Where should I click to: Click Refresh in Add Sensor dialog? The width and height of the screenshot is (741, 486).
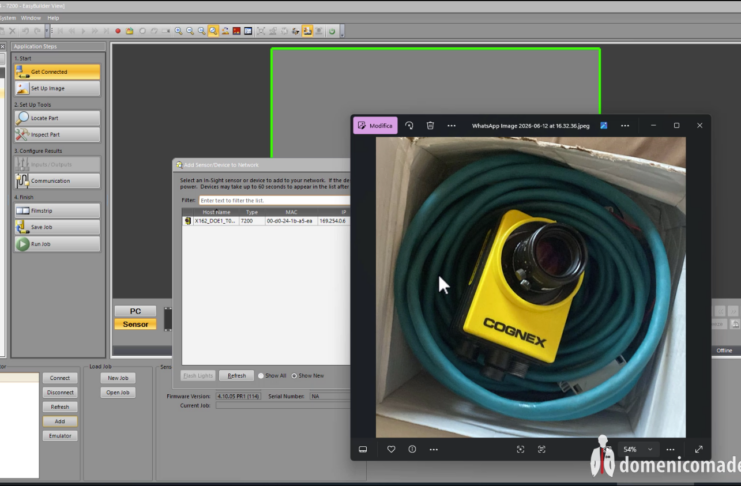[236, 376]
